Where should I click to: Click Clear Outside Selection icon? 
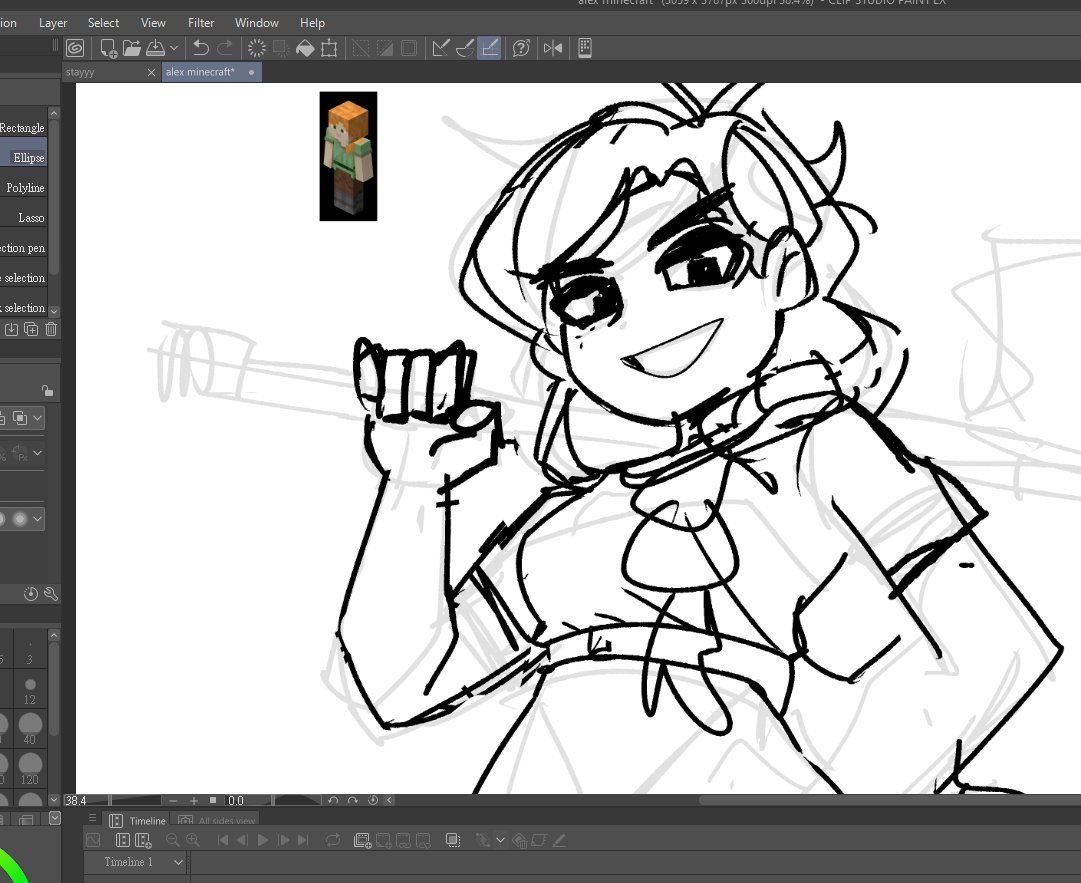click(x=281, y=48)
